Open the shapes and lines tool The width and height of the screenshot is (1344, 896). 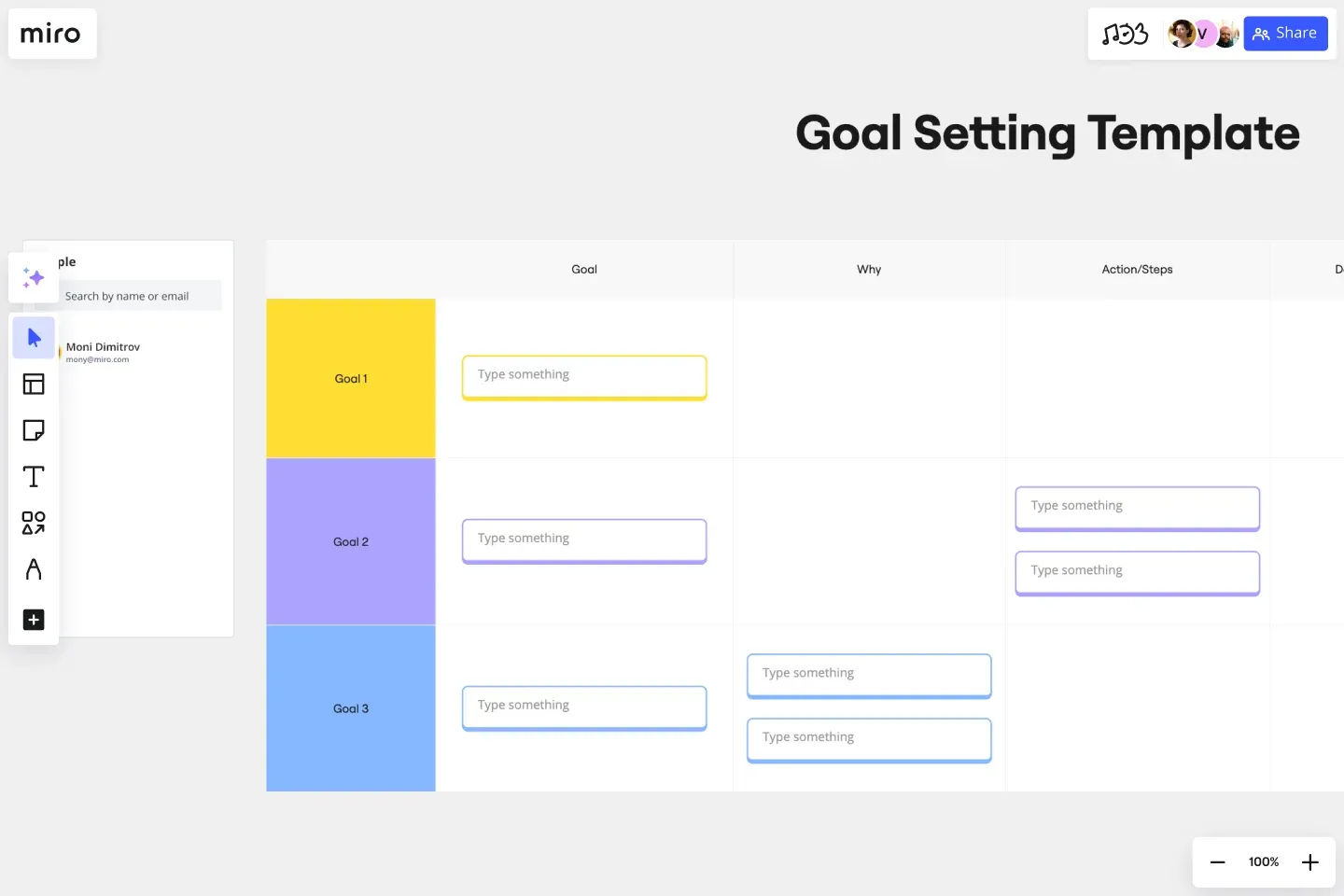34,523
